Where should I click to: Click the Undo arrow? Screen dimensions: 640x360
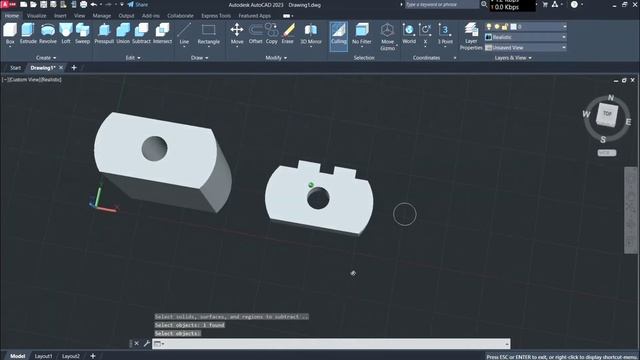tap(94, 4)
